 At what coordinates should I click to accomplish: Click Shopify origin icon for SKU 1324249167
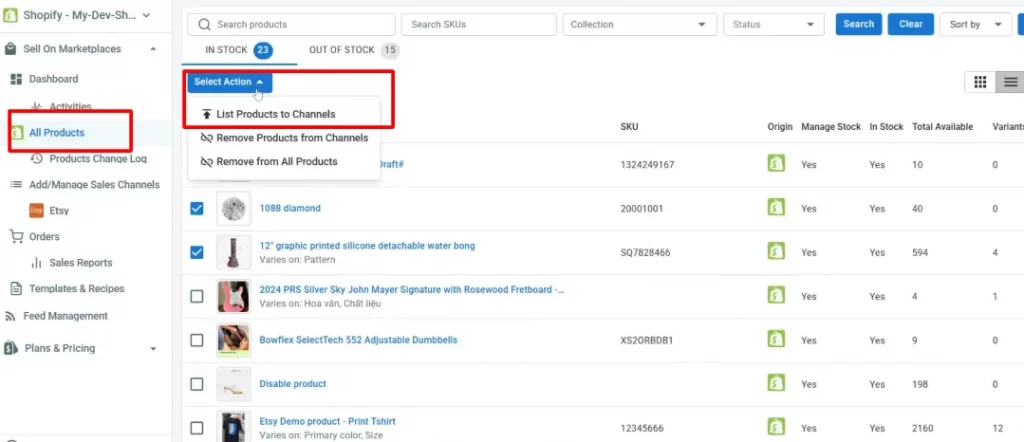coord(776,164)
